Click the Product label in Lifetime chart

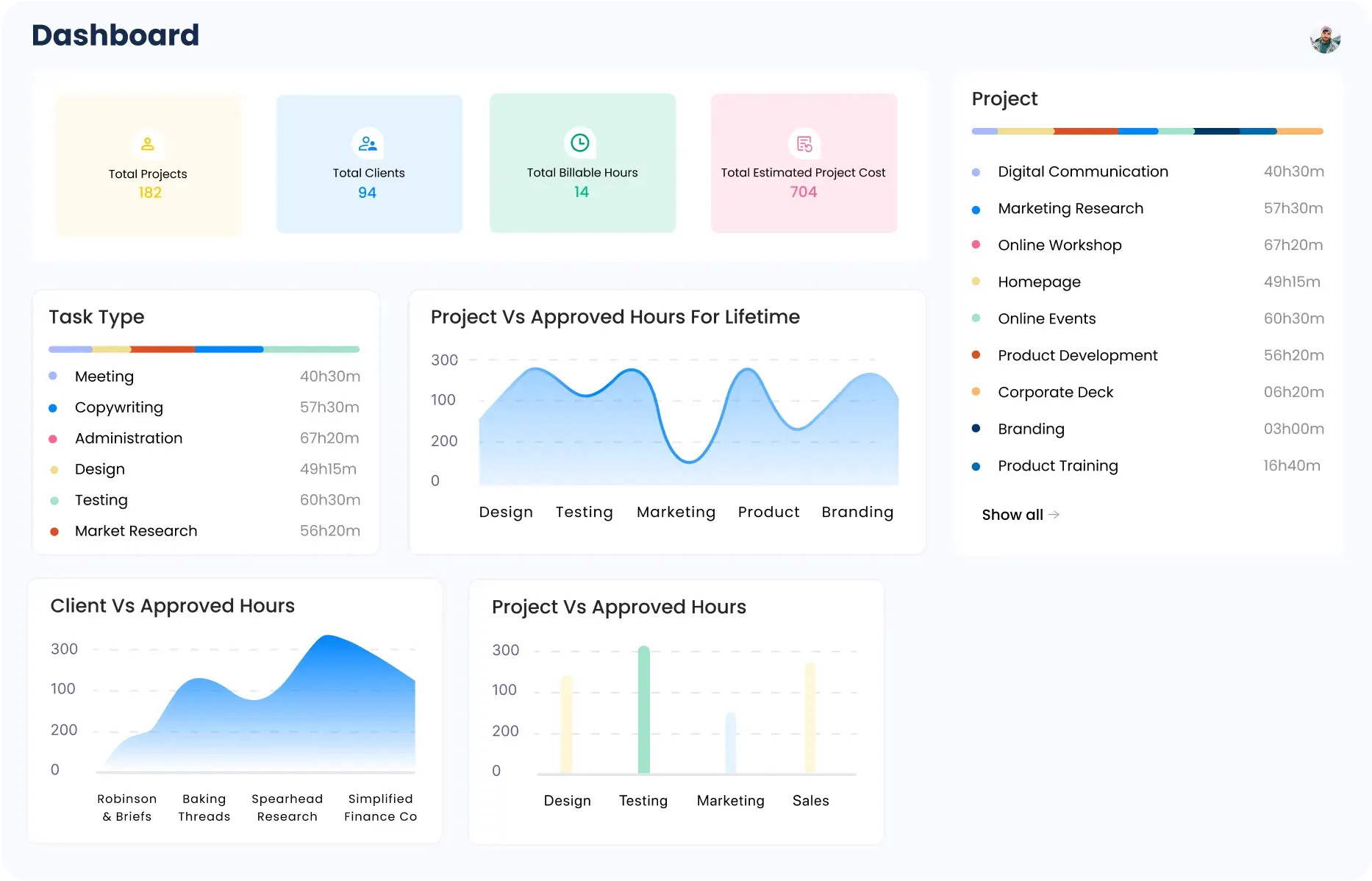[x=768, y=512]
